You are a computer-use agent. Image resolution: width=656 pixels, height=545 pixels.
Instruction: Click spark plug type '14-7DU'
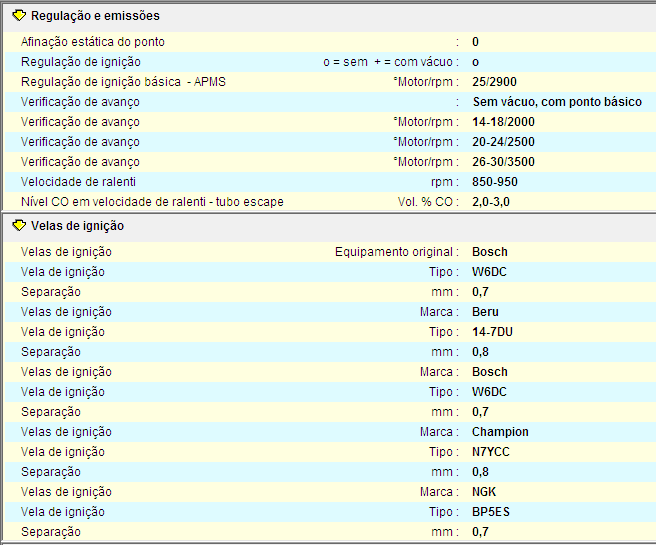coord(492,332)
